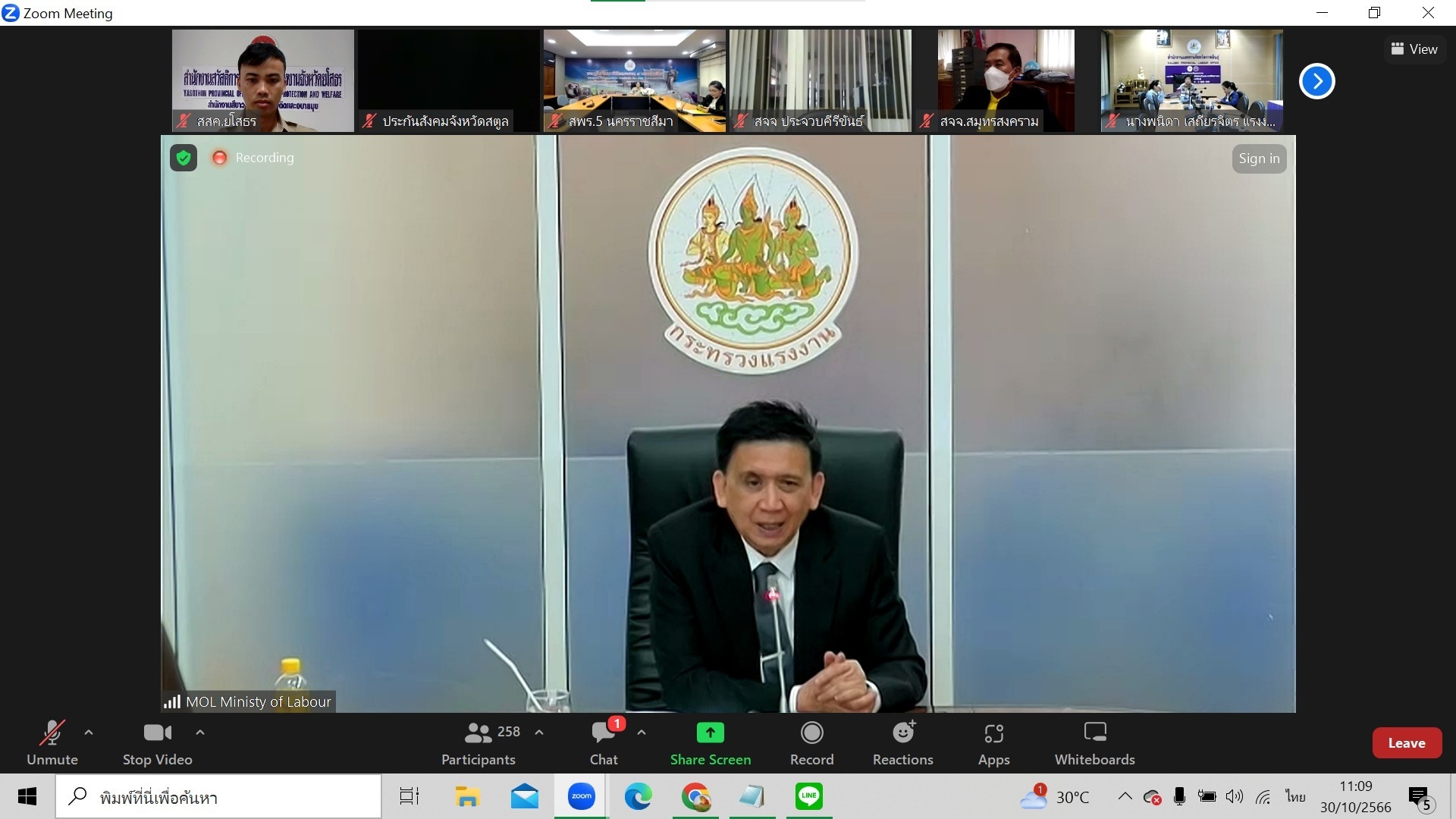Open View layout menu
The width and height of the screenshot is (1456, 819).
pyautogui.click(x=1414, y=49)
